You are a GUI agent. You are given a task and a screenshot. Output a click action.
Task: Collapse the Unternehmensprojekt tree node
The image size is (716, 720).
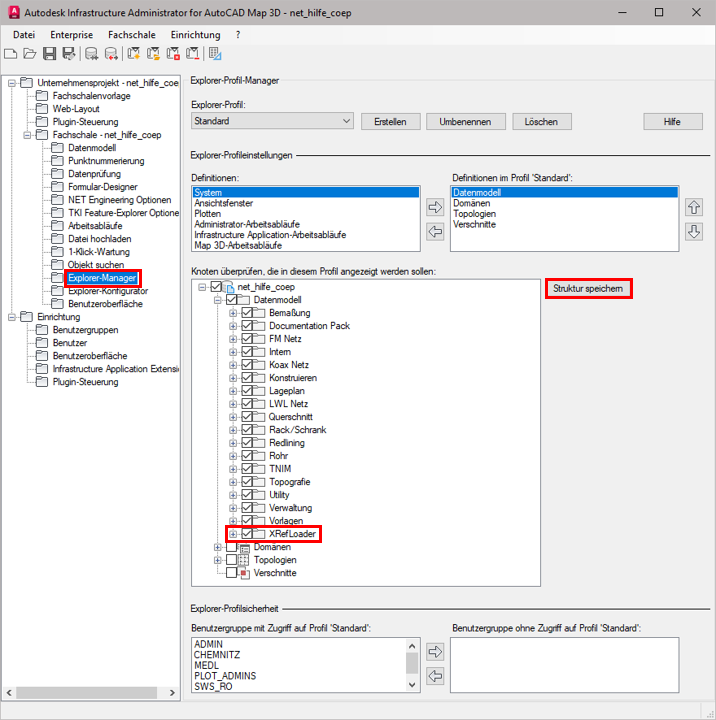(12, 83)
